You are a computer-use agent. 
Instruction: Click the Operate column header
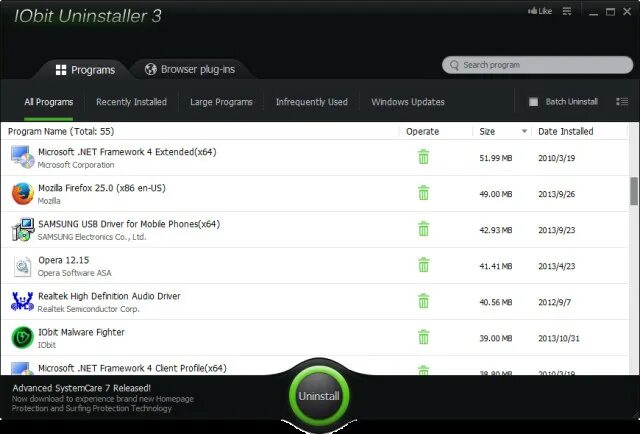coord(422,131)
